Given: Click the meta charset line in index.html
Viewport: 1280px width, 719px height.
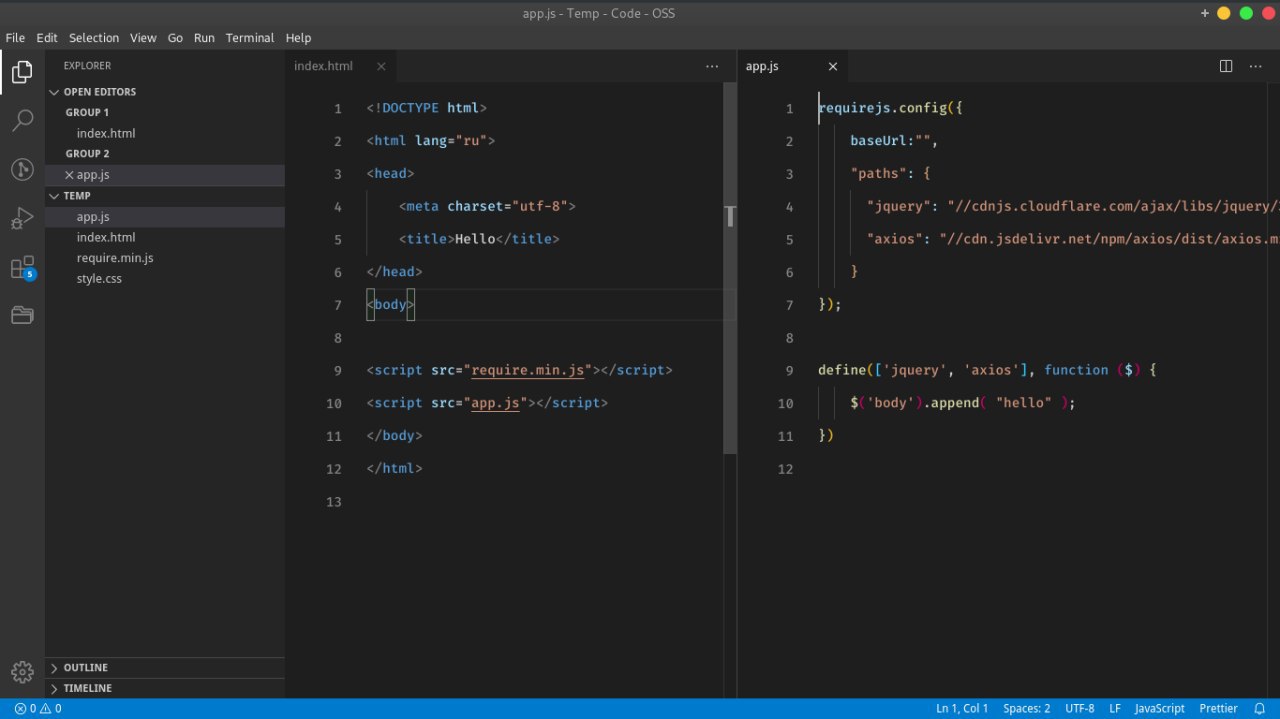Looking at the screenshot, I should coord(487,206).
